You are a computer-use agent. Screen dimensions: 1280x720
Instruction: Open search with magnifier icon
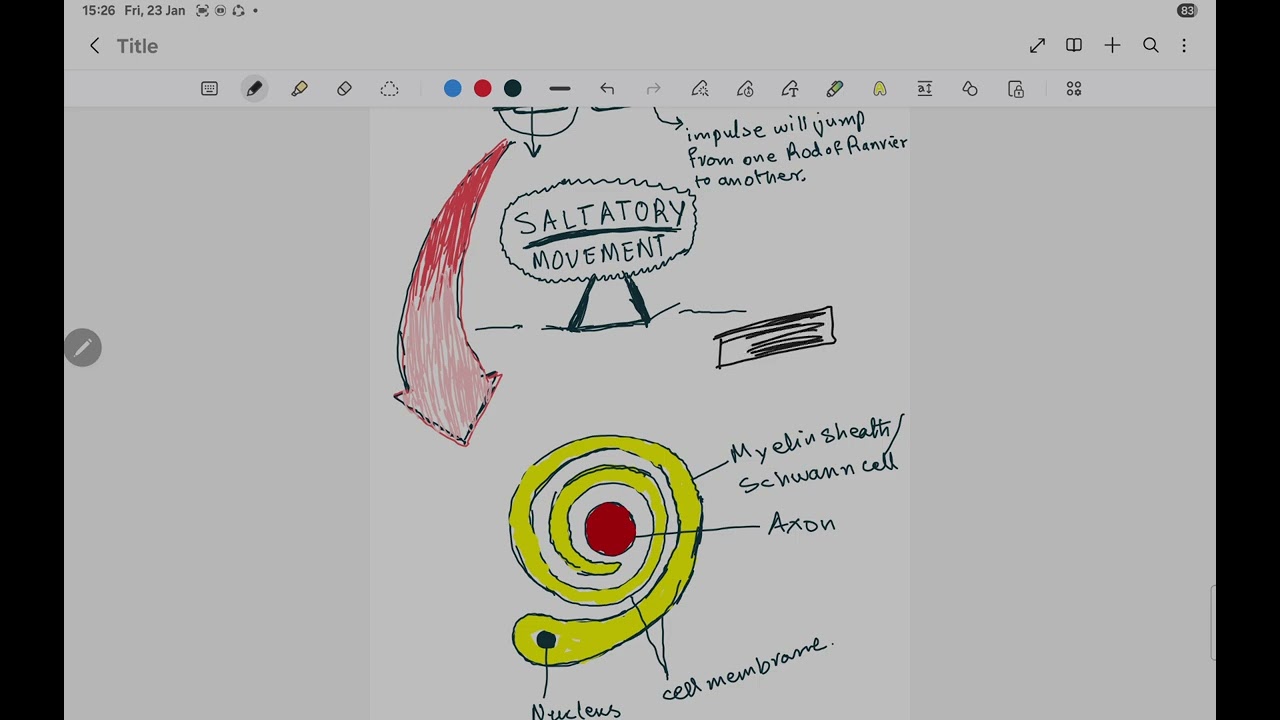[x=1151, y=46]
